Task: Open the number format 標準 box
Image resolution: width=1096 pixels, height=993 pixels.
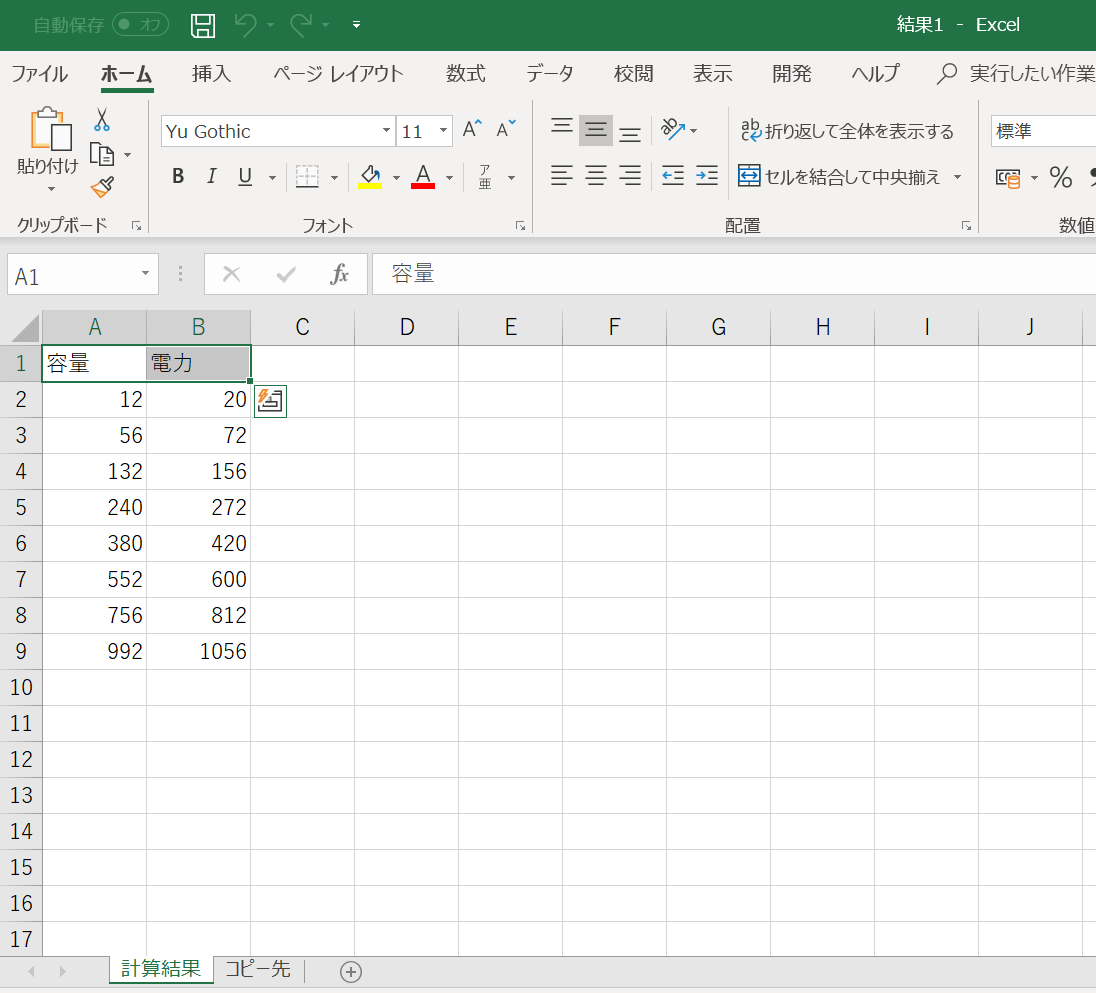Action: pos(1043,131)
